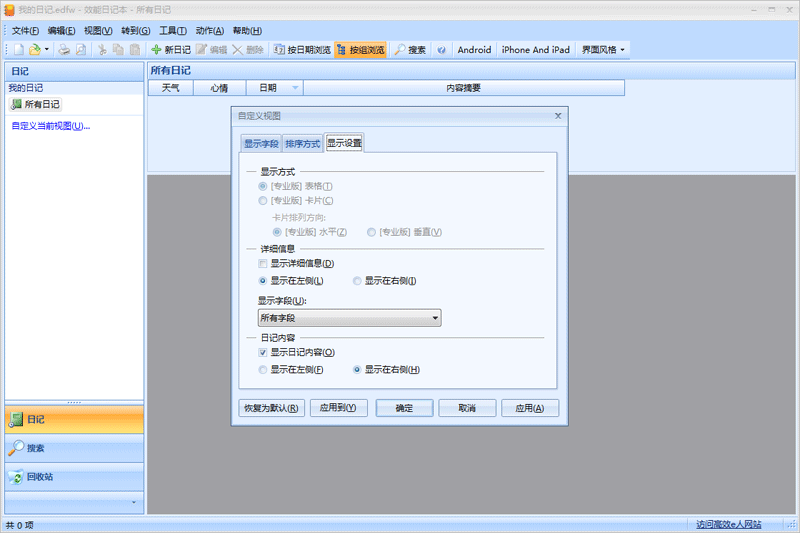Click the iPhone And iPad button
Viewport: 800px width, 533px height.
(x=535, y=49)
